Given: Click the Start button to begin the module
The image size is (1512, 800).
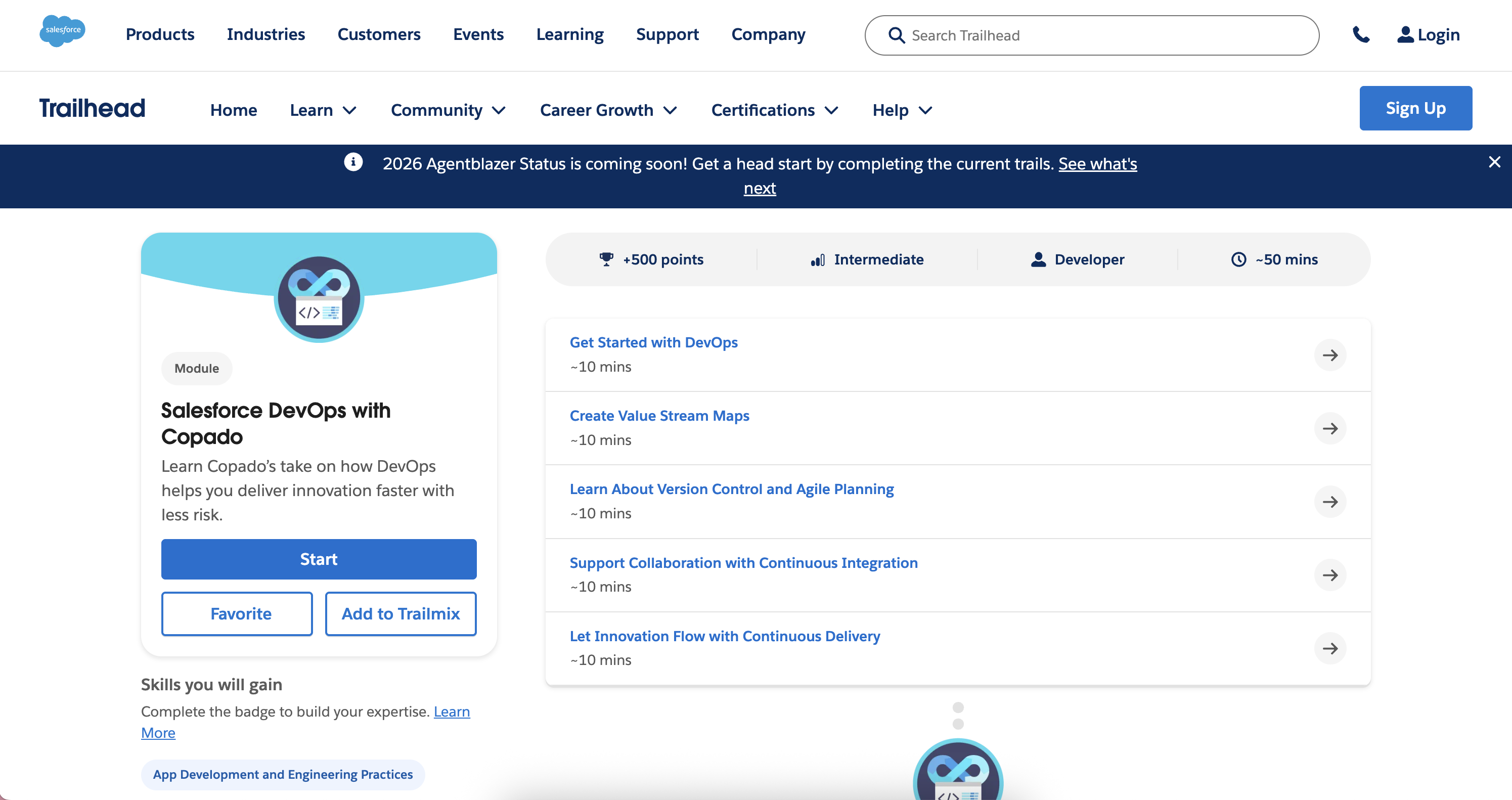Looking at the screenshot, I should [x=319, y=559].
